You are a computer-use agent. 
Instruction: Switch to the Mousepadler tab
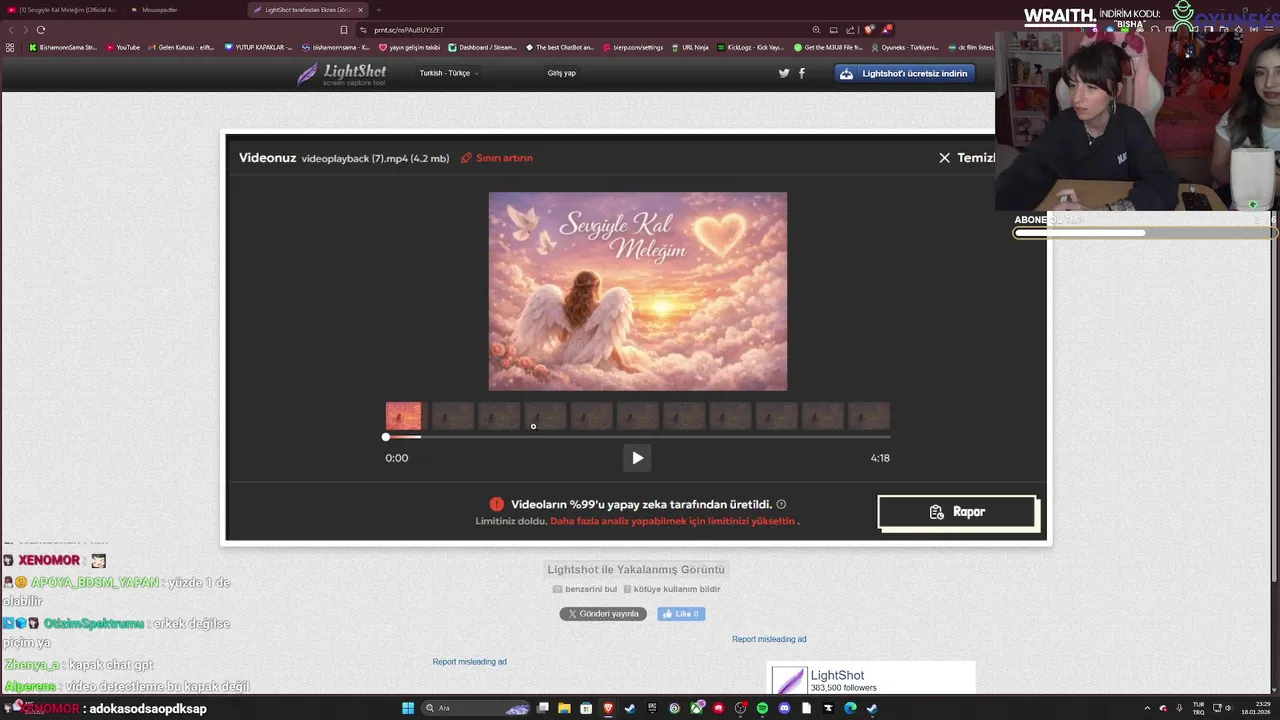pyautogui.click(x=160, y=10)
